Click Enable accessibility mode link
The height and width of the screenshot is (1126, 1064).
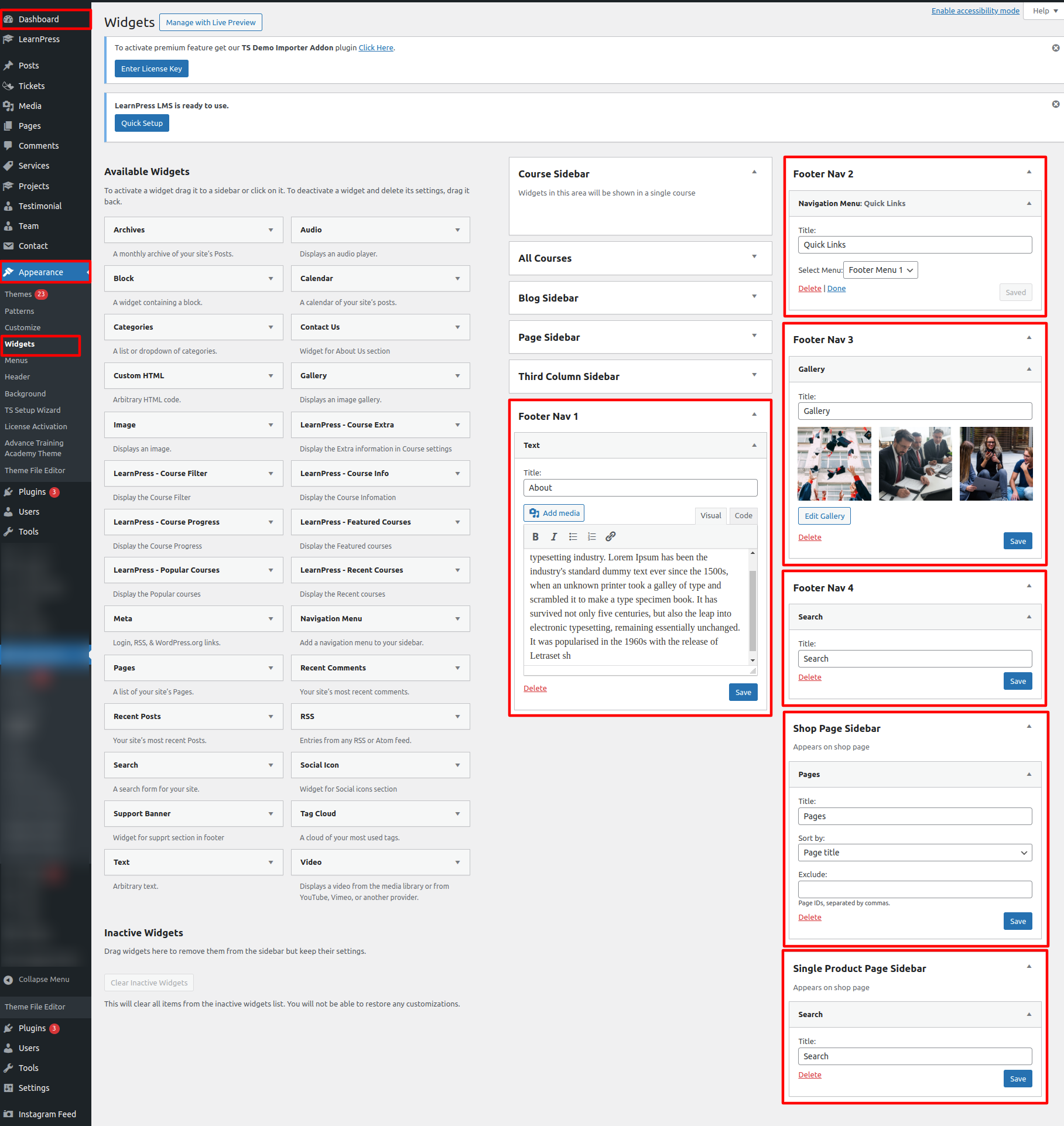975,11
